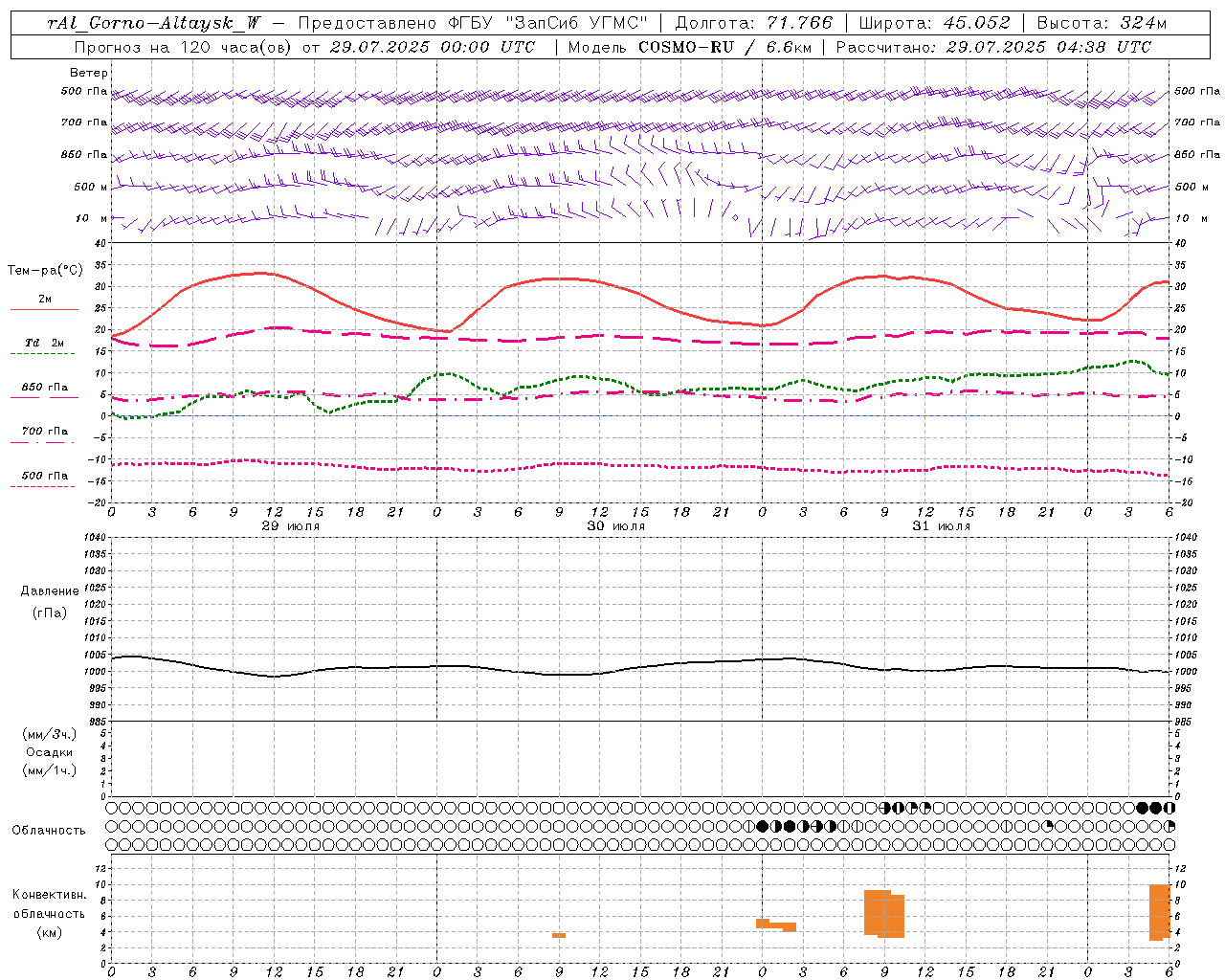Click the Конвективн. panel label
The height and width of the screenshot is (980, 1225).
[49, 894]
